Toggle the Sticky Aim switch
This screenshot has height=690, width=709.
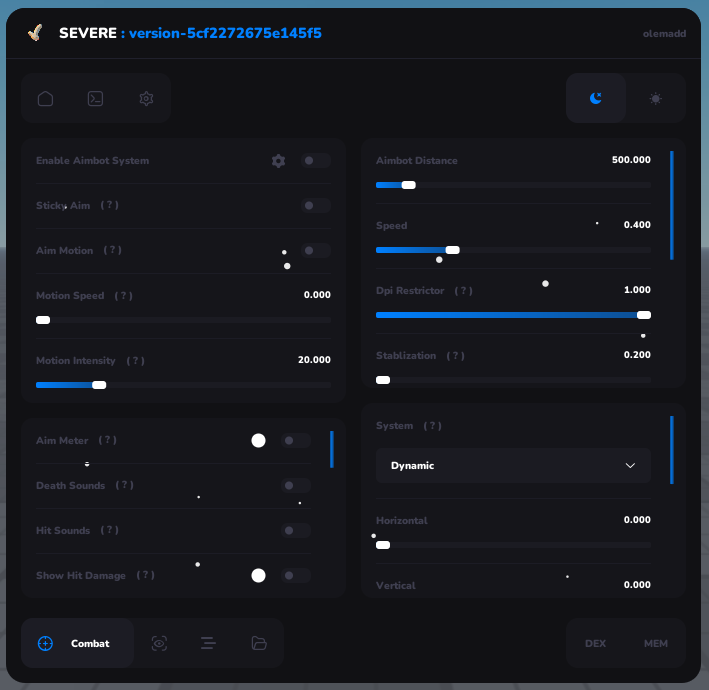316,206
